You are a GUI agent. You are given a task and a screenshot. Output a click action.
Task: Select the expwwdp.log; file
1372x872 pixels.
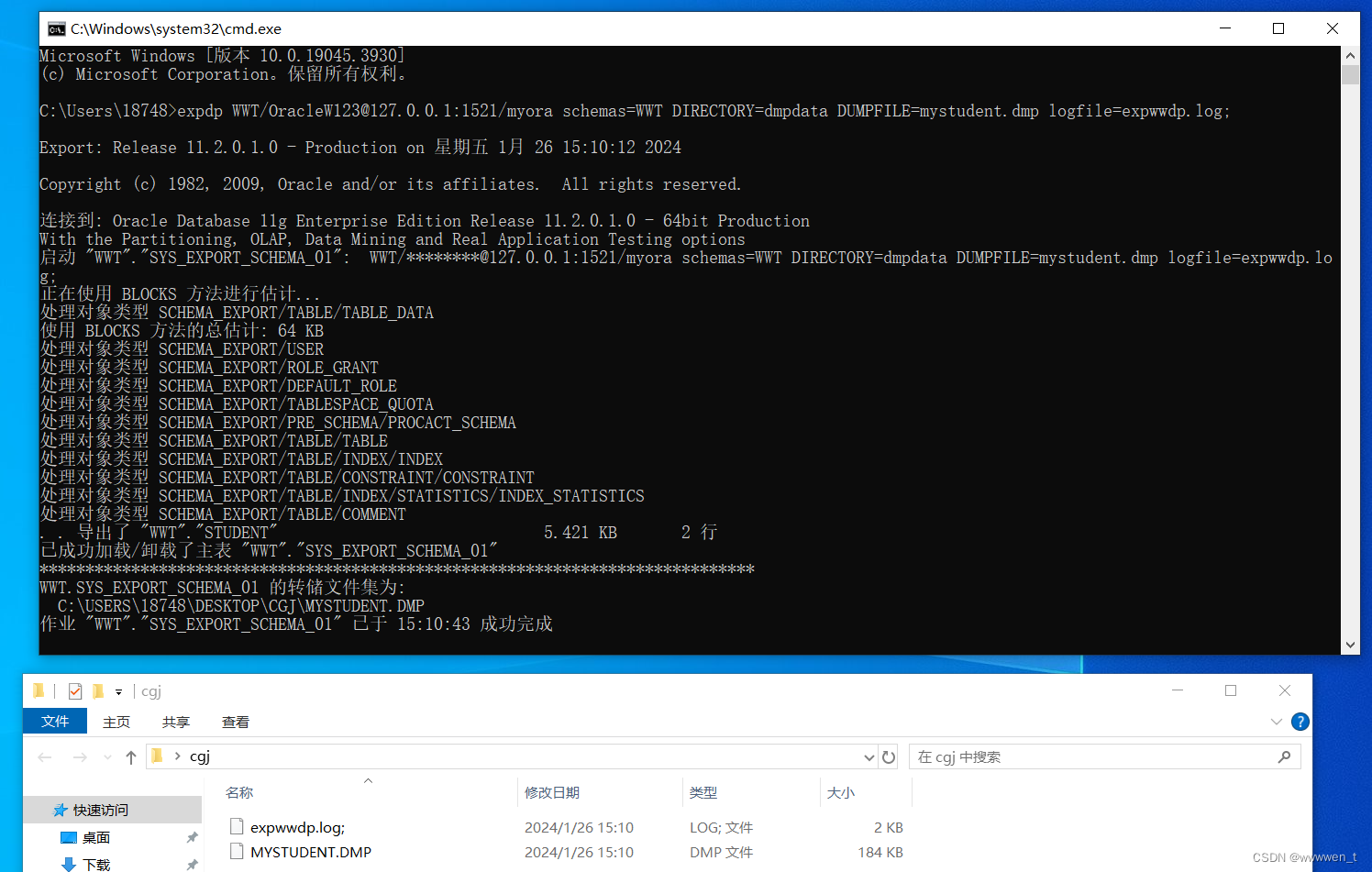pyautogui.click(x=297, y=827)
